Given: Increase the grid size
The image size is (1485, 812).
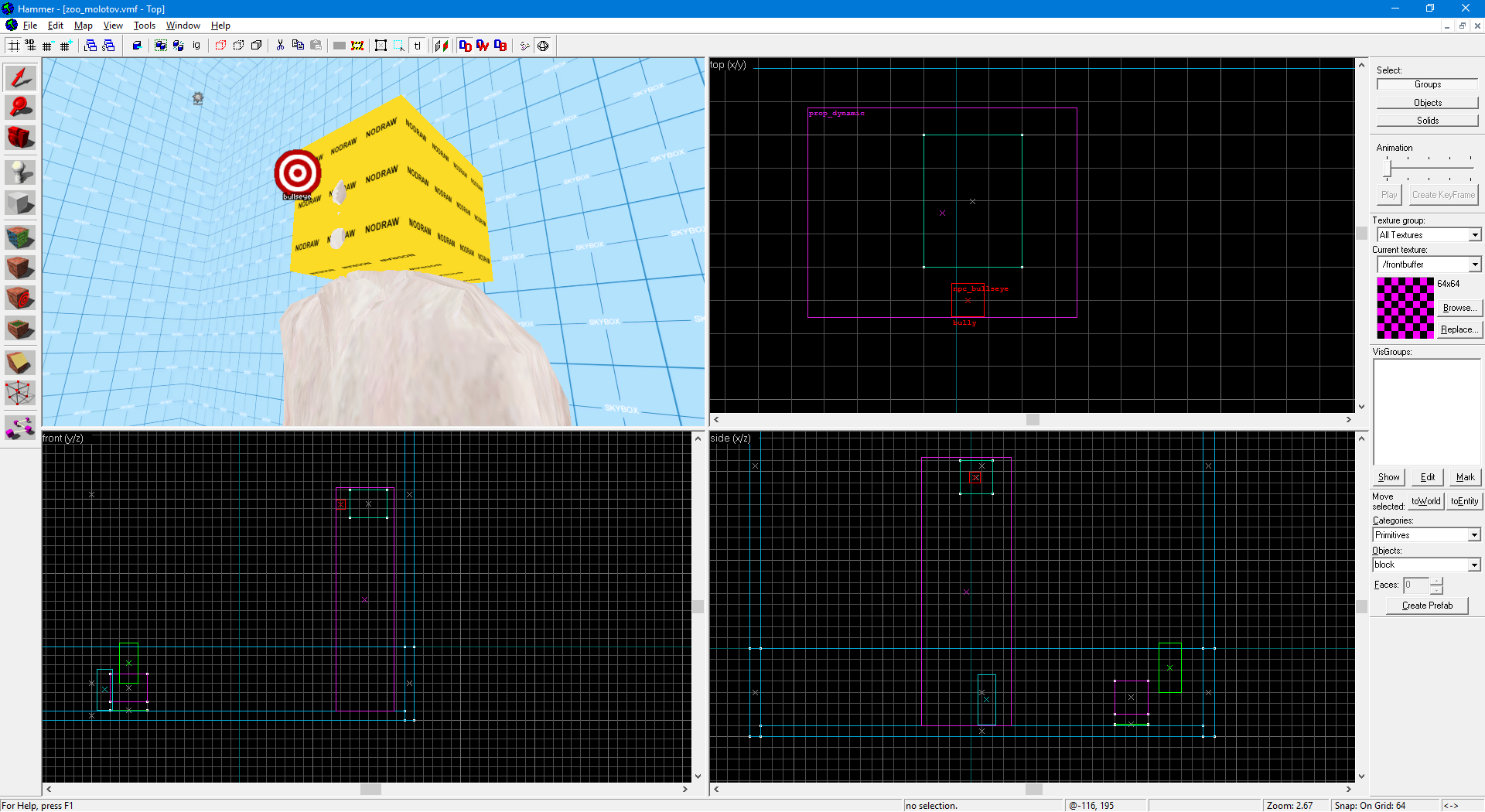Looking at the screenshot, I should (x=66, y=46).
